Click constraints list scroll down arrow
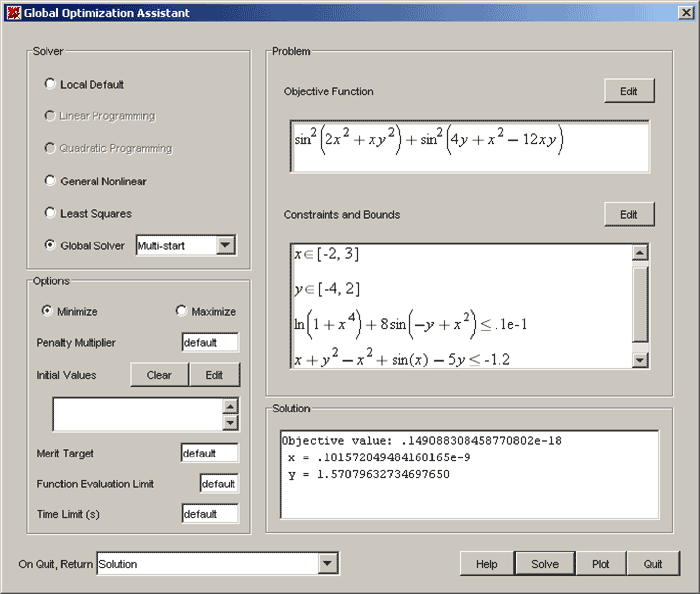 [640, 360]
